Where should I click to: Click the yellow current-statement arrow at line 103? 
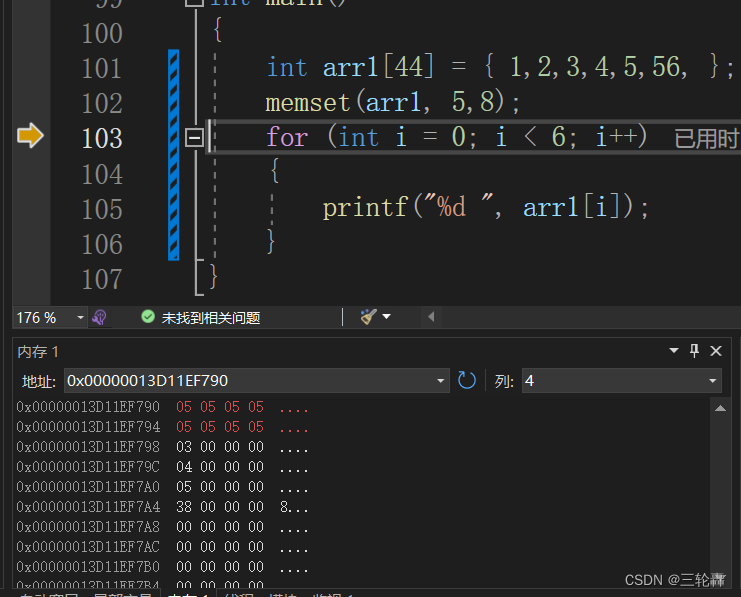(30, 136)
